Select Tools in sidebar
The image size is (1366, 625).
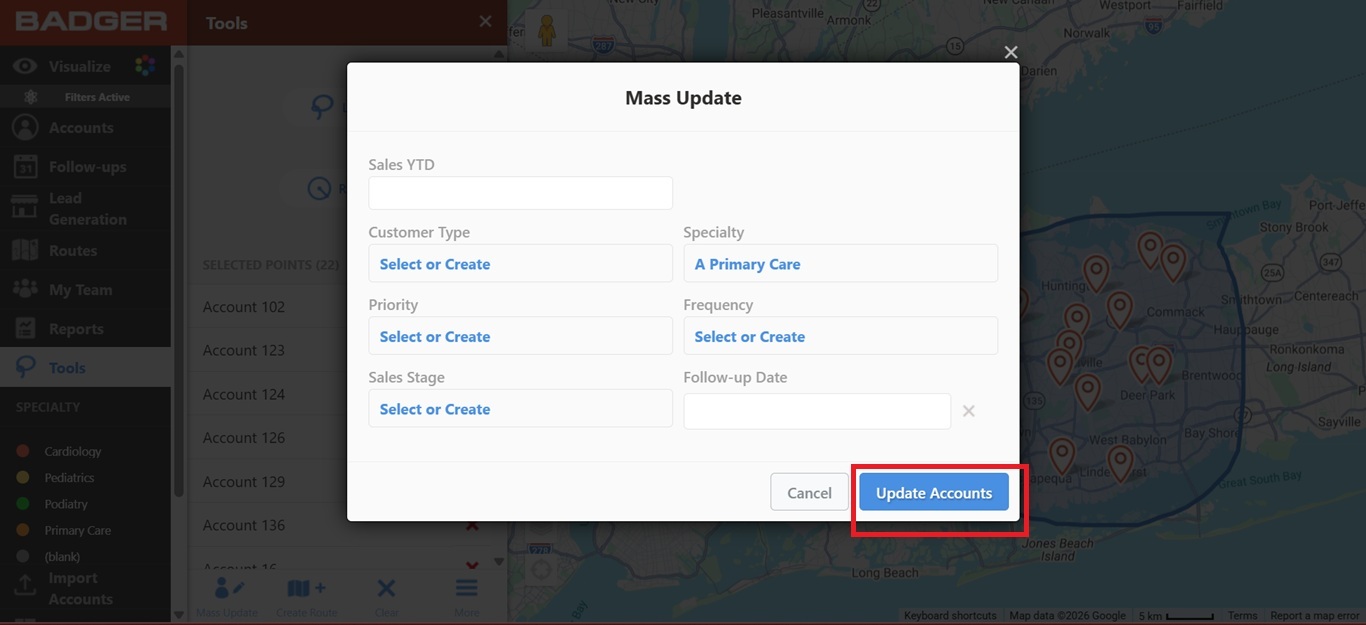pos(85,368)
